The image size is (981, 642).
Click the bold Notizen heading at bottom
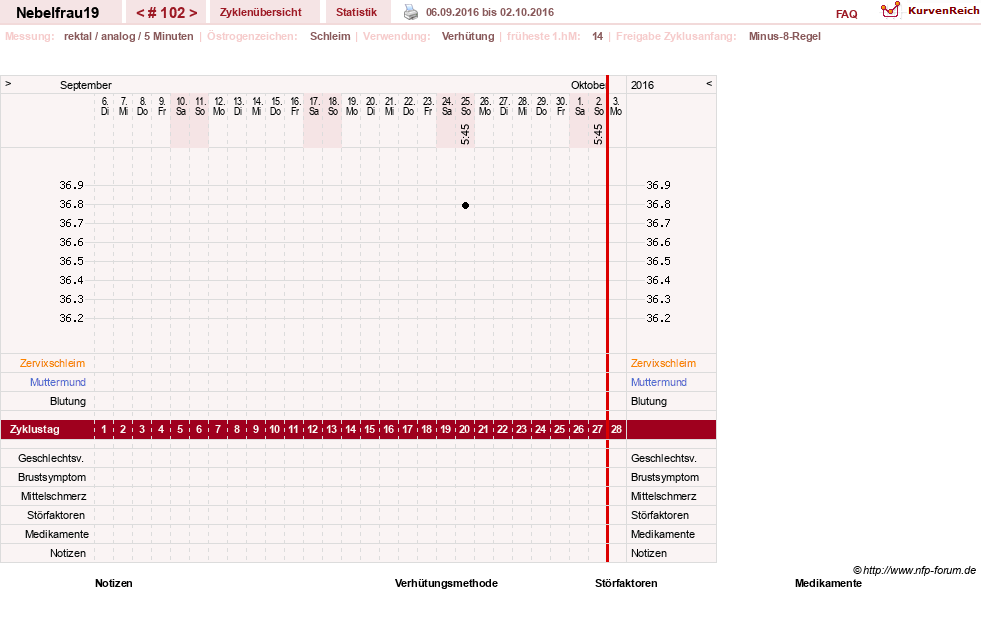[x=114, y=583]
